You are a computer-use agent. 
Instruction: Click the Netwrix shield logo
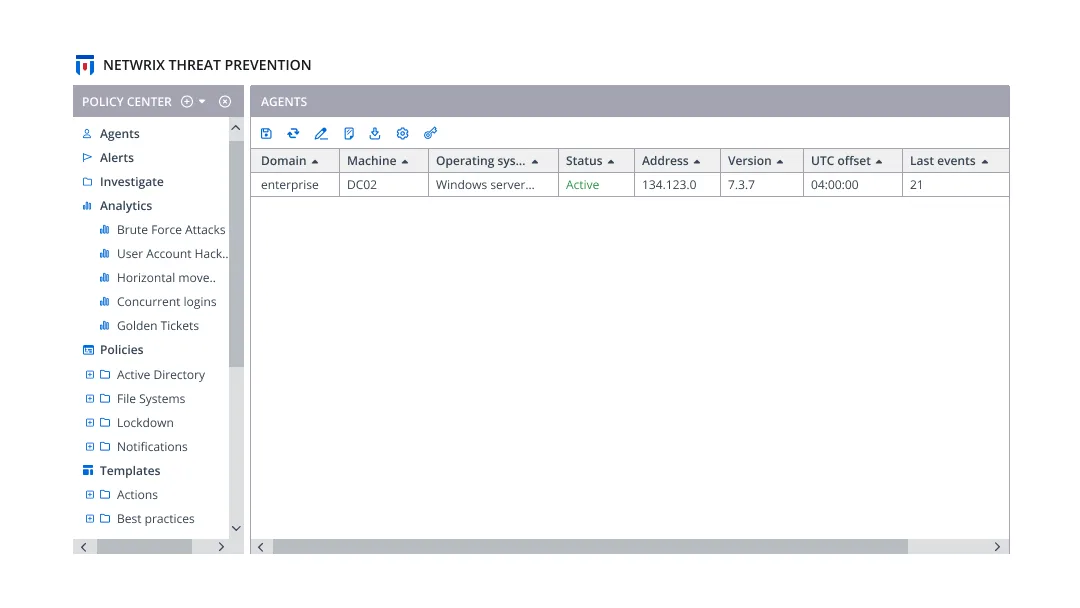pyautogui.click(x=85, y=65)
